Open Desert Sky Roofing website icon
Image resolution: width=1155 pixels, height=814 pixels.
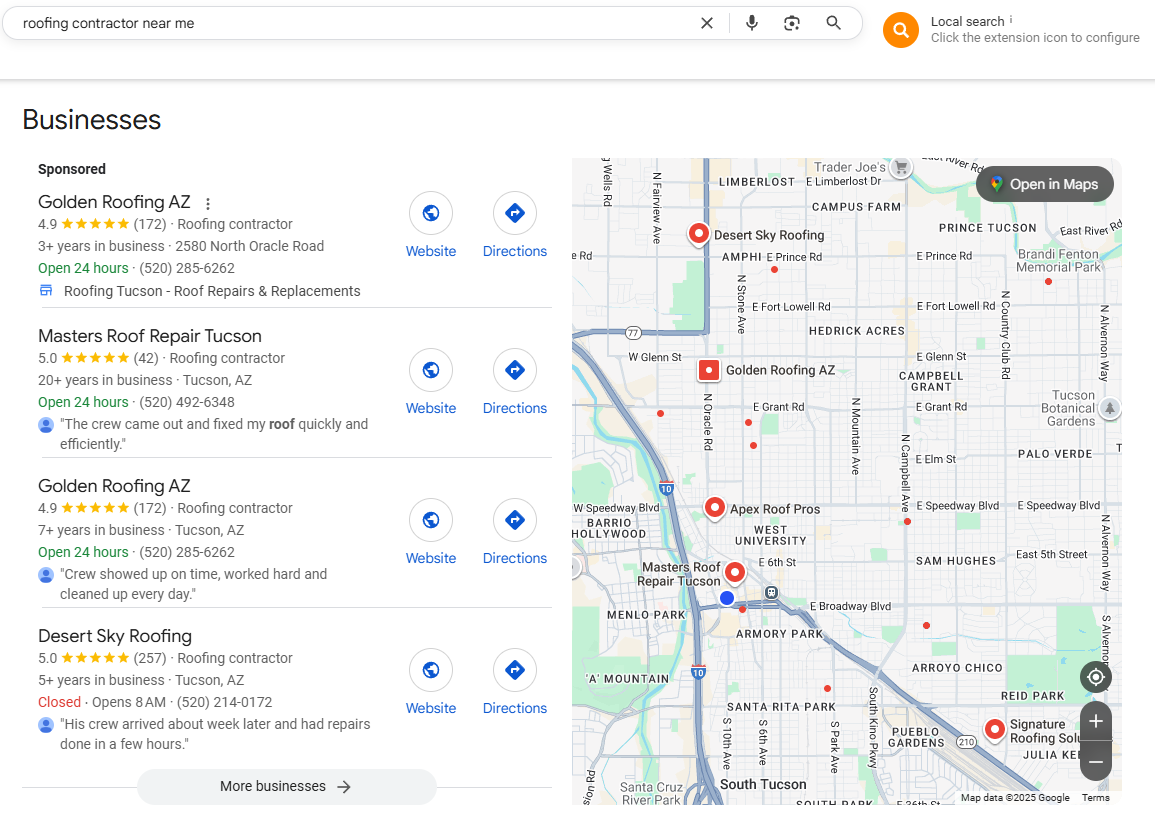coord(431,670)
